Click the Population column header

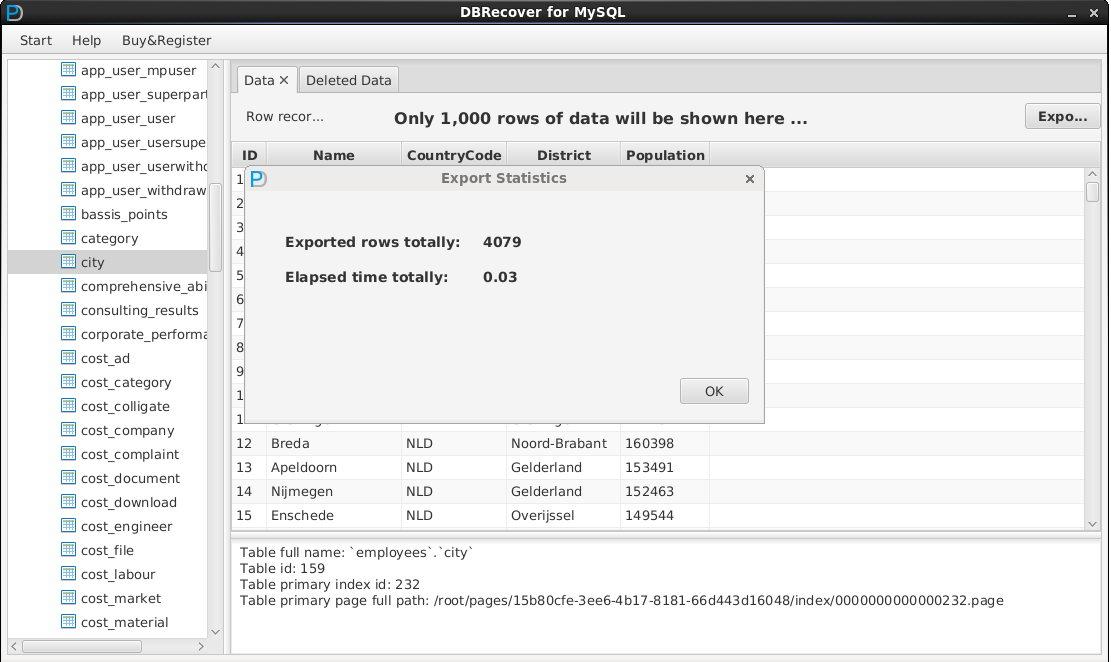click(x=665, y=155)
